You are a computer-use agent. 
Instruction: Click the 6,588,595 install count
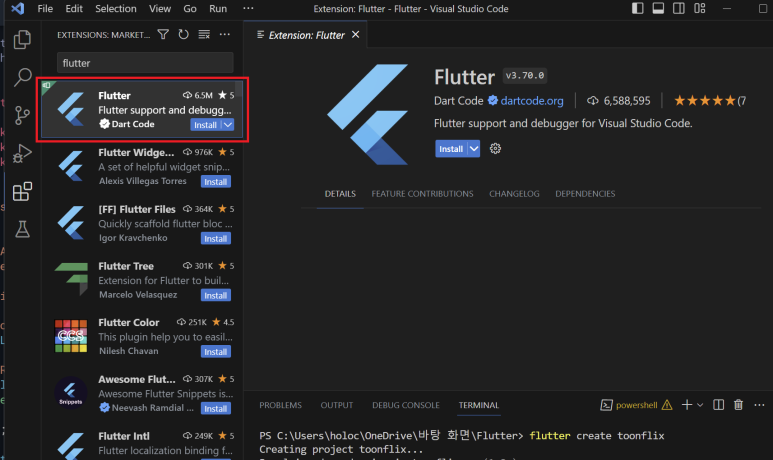pyautogui.click(x=627, y=101)
